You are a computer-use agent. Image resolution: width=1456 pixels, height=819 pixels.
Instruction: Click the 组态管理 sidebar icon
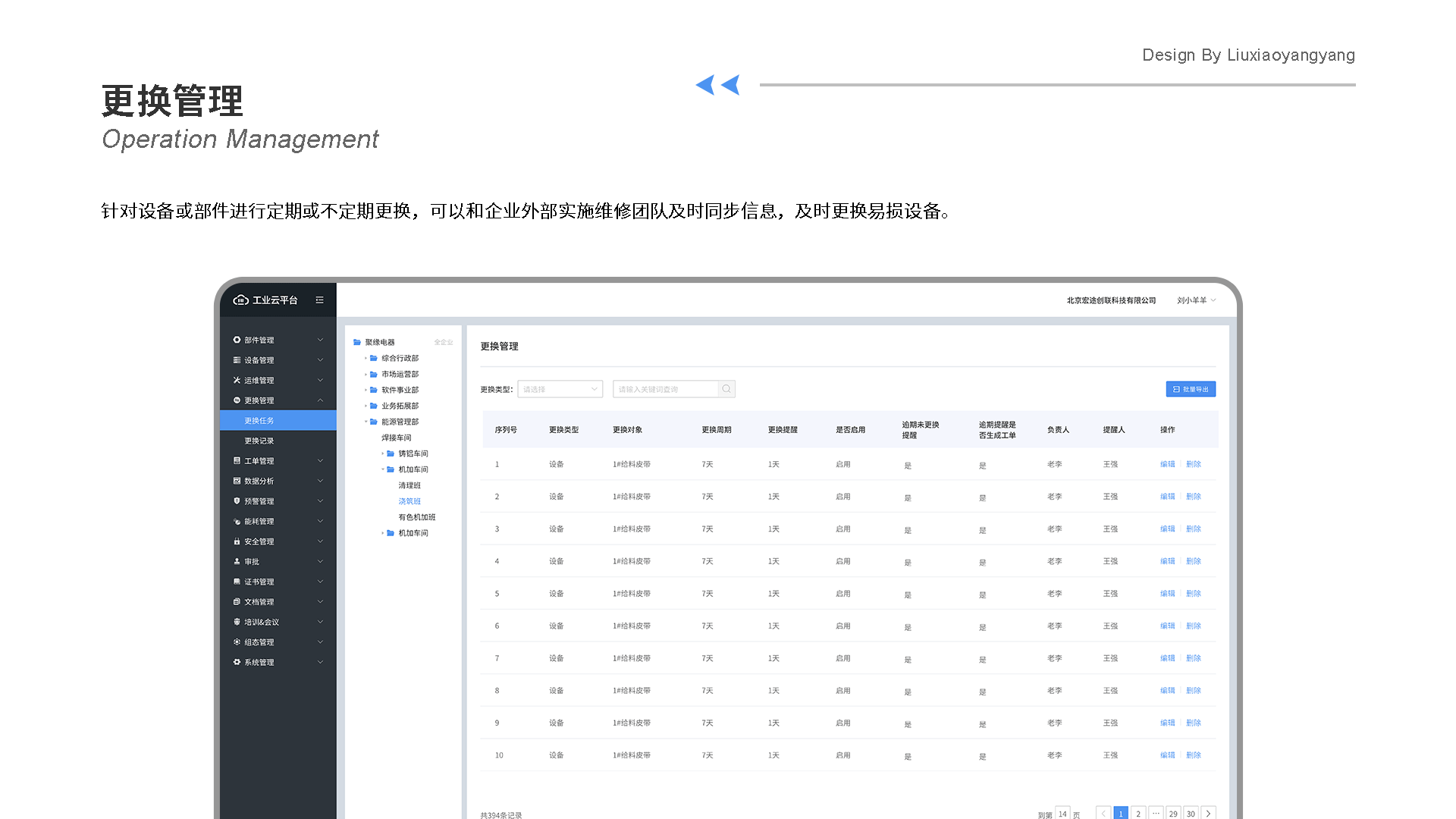tap(237, 642)
